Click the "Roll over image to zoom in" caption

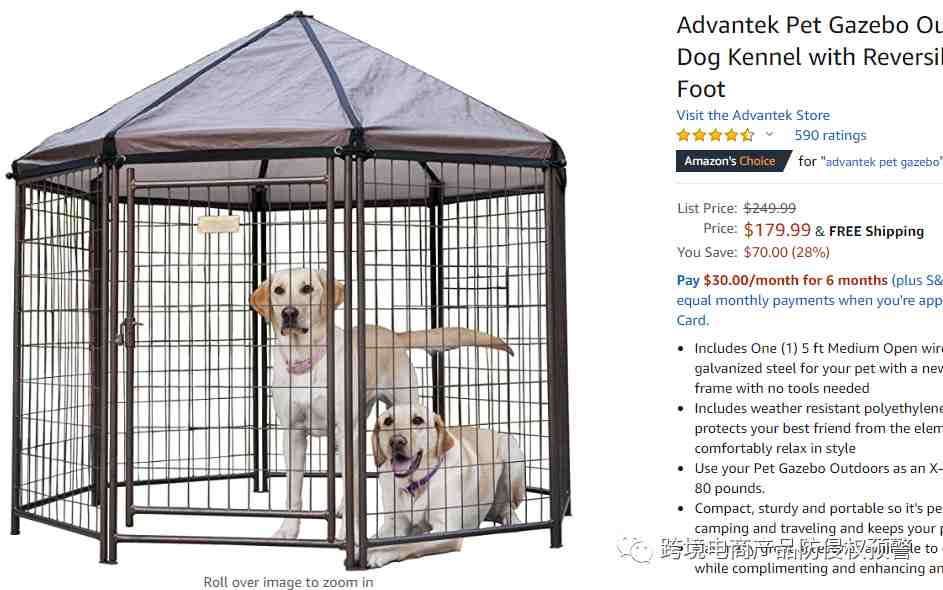288,582
